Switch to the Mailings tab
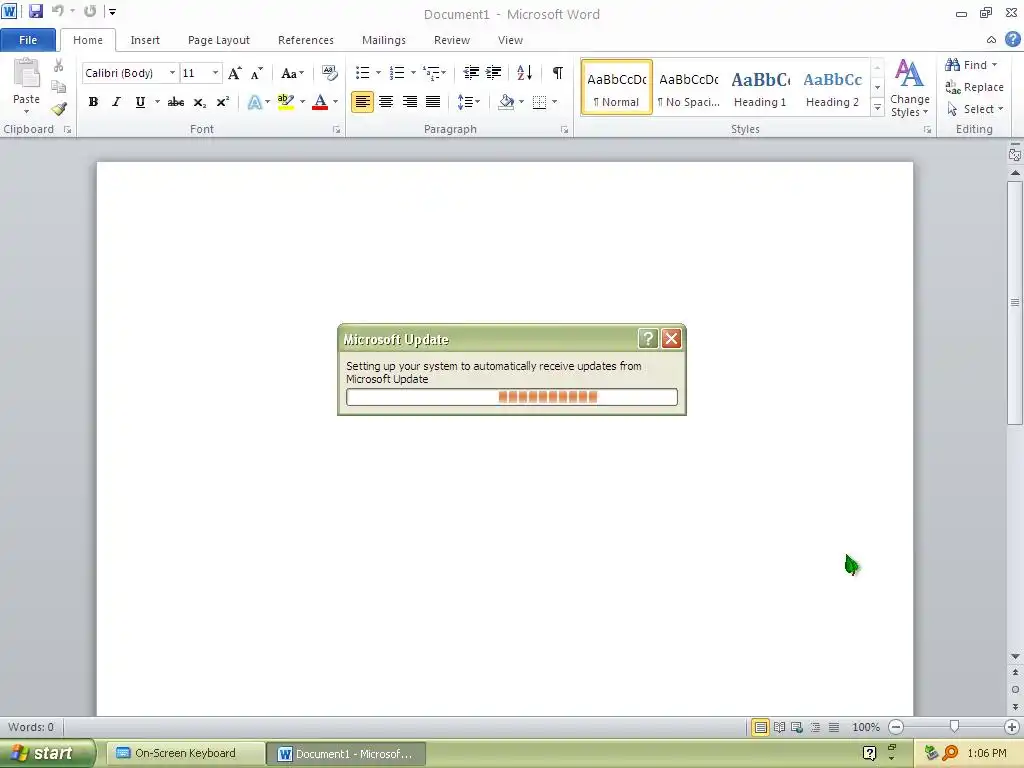Screen dimensions: 1024x768 point(383,40)
